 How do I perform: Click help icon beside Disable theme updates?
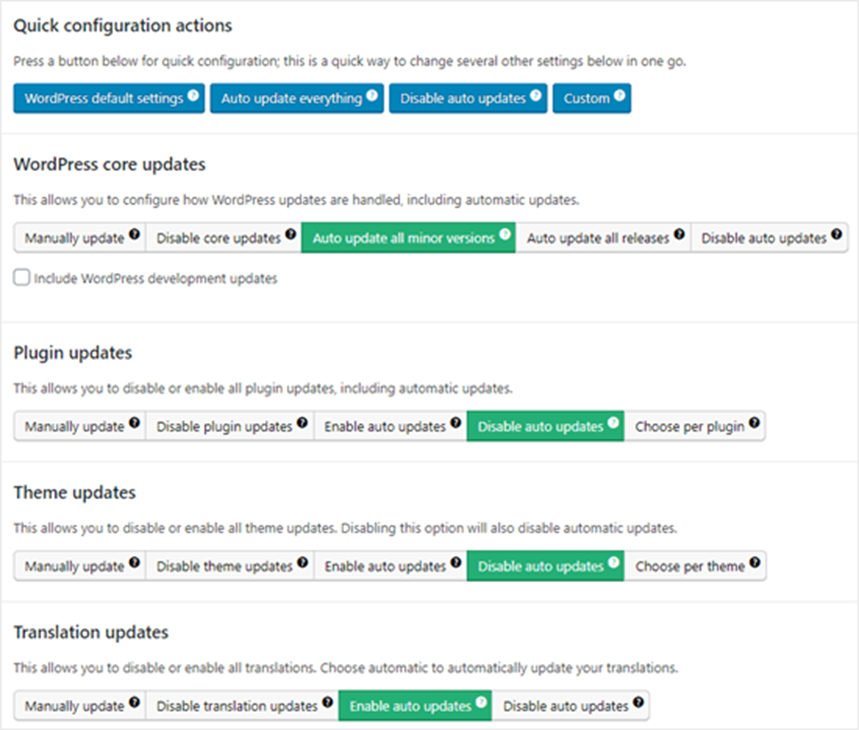tap(302, 562)
